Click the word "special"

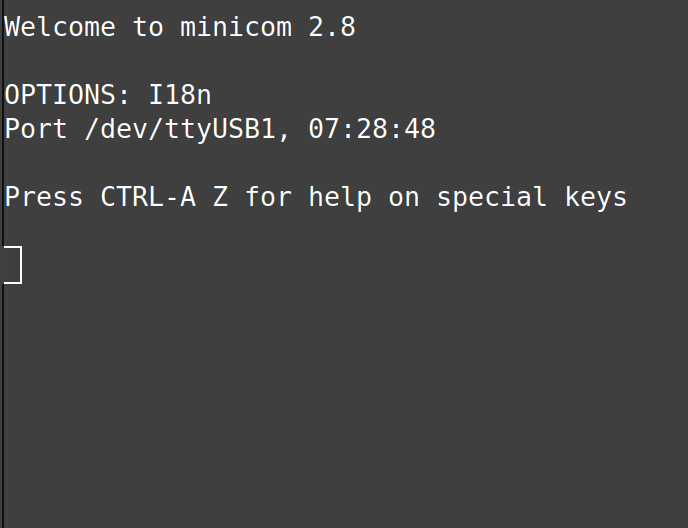[492, 197]
